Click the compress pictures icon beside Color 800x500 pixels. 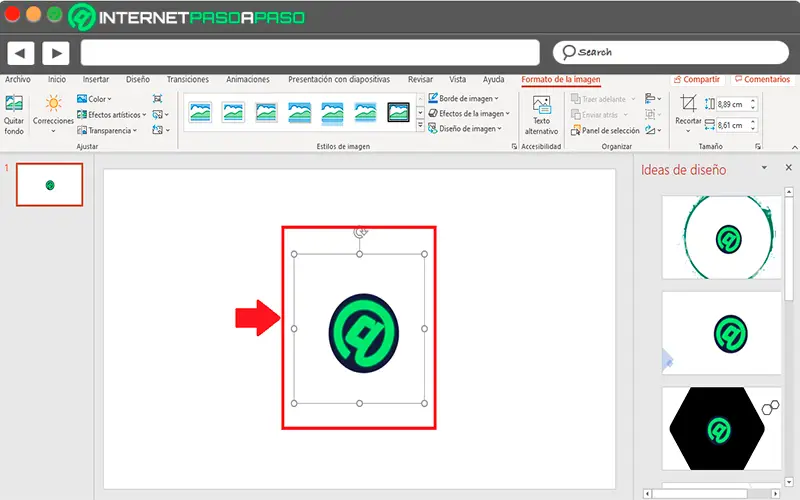[x=158, y=98]
